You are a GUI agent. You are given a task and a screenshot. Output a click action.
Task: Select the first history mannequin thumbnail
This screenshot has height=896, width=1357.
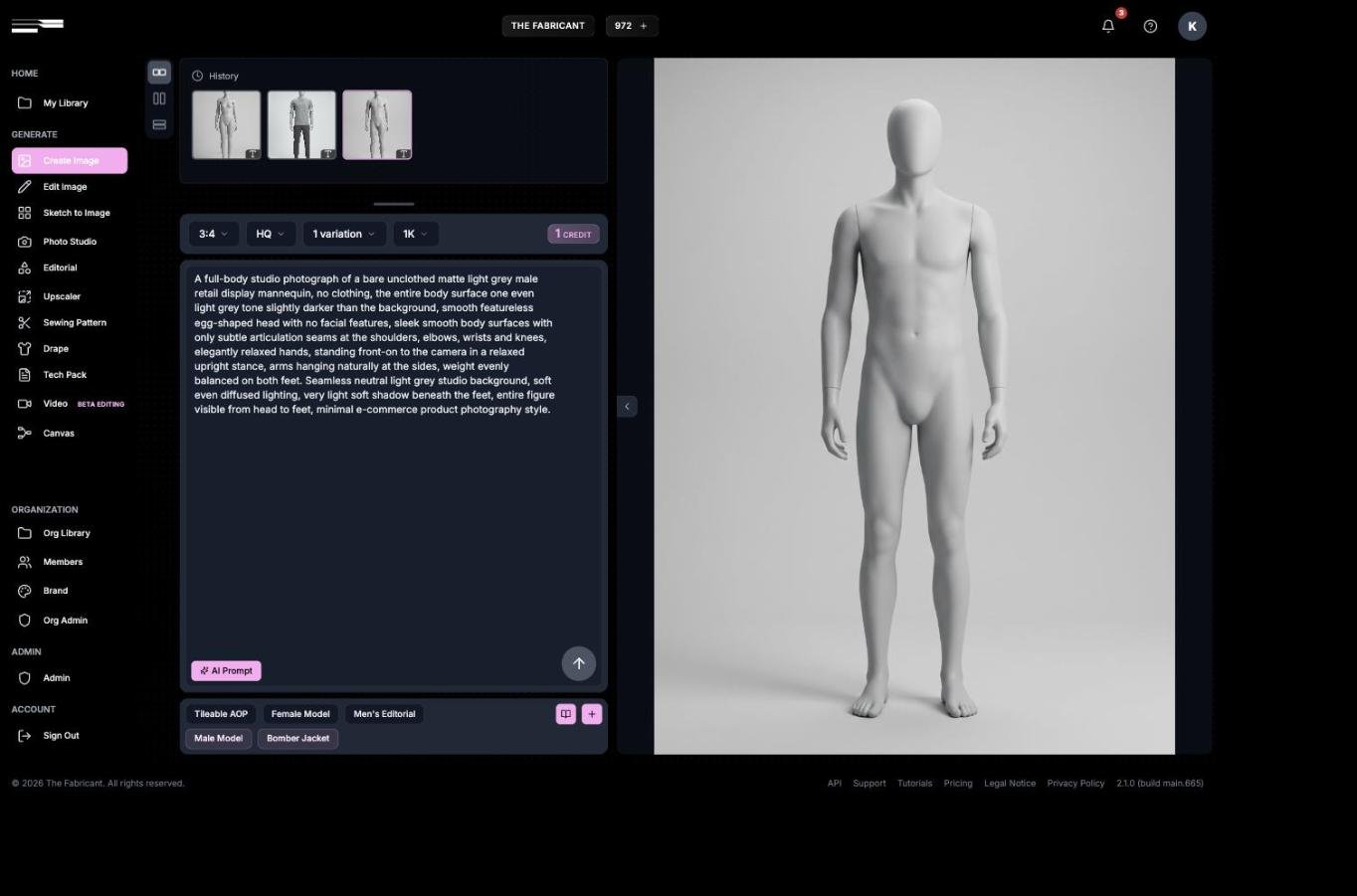click(227, 125)
